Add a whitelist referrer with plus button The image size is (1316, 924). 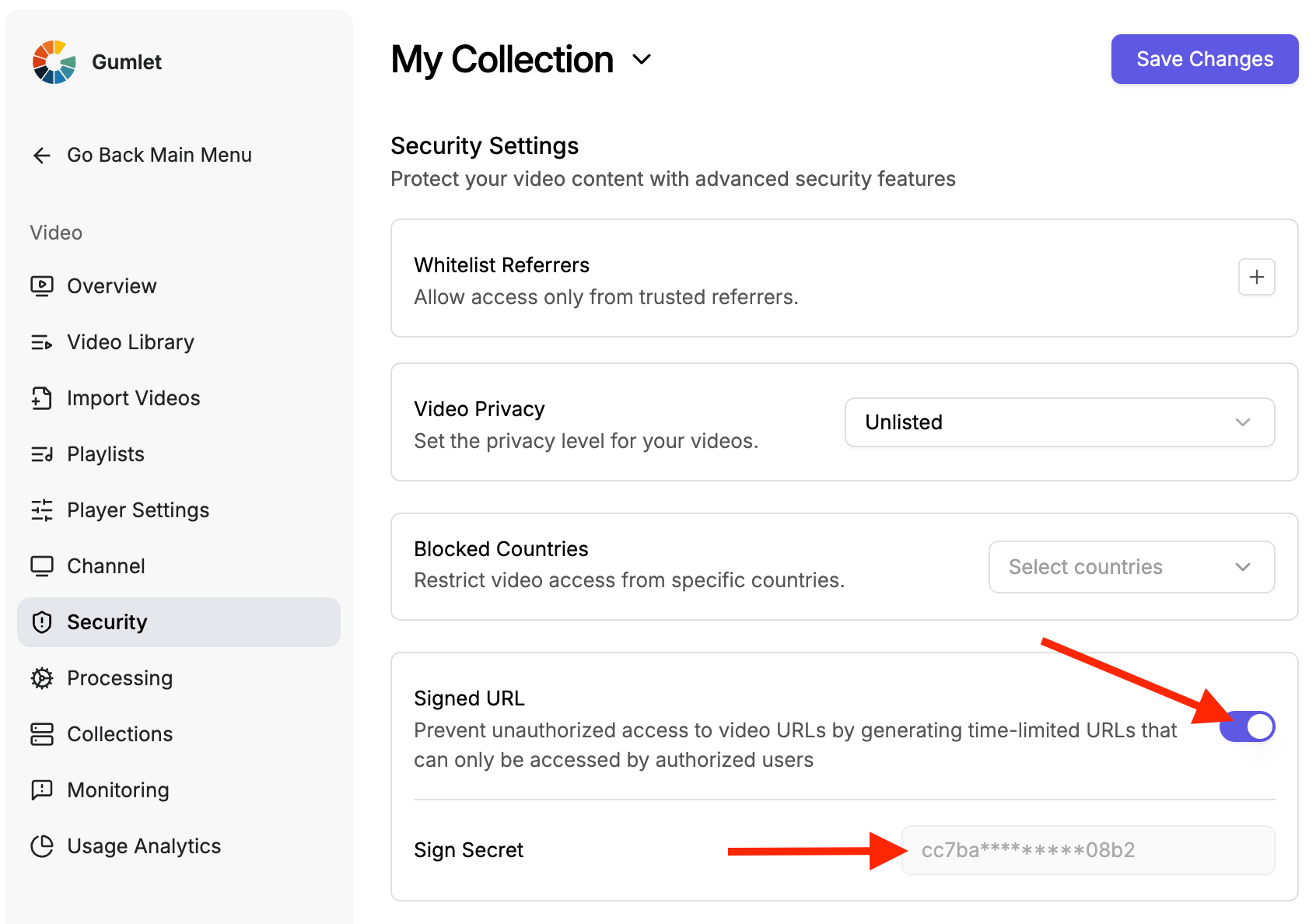(1256, 277)
